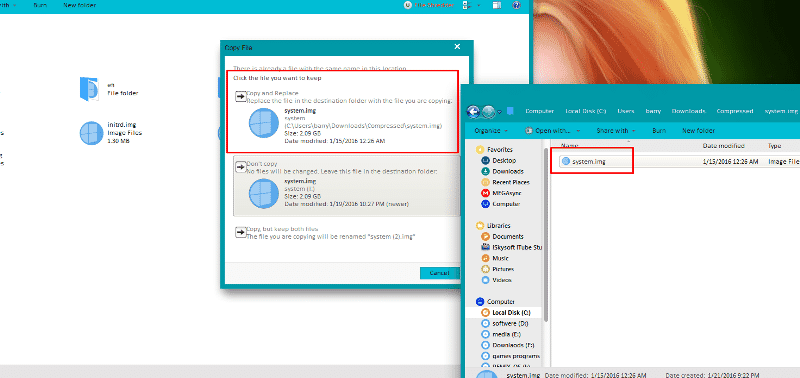Select the file folder icon in left window
This screenshot has width=800, height=378.
(x=89, y=89)
